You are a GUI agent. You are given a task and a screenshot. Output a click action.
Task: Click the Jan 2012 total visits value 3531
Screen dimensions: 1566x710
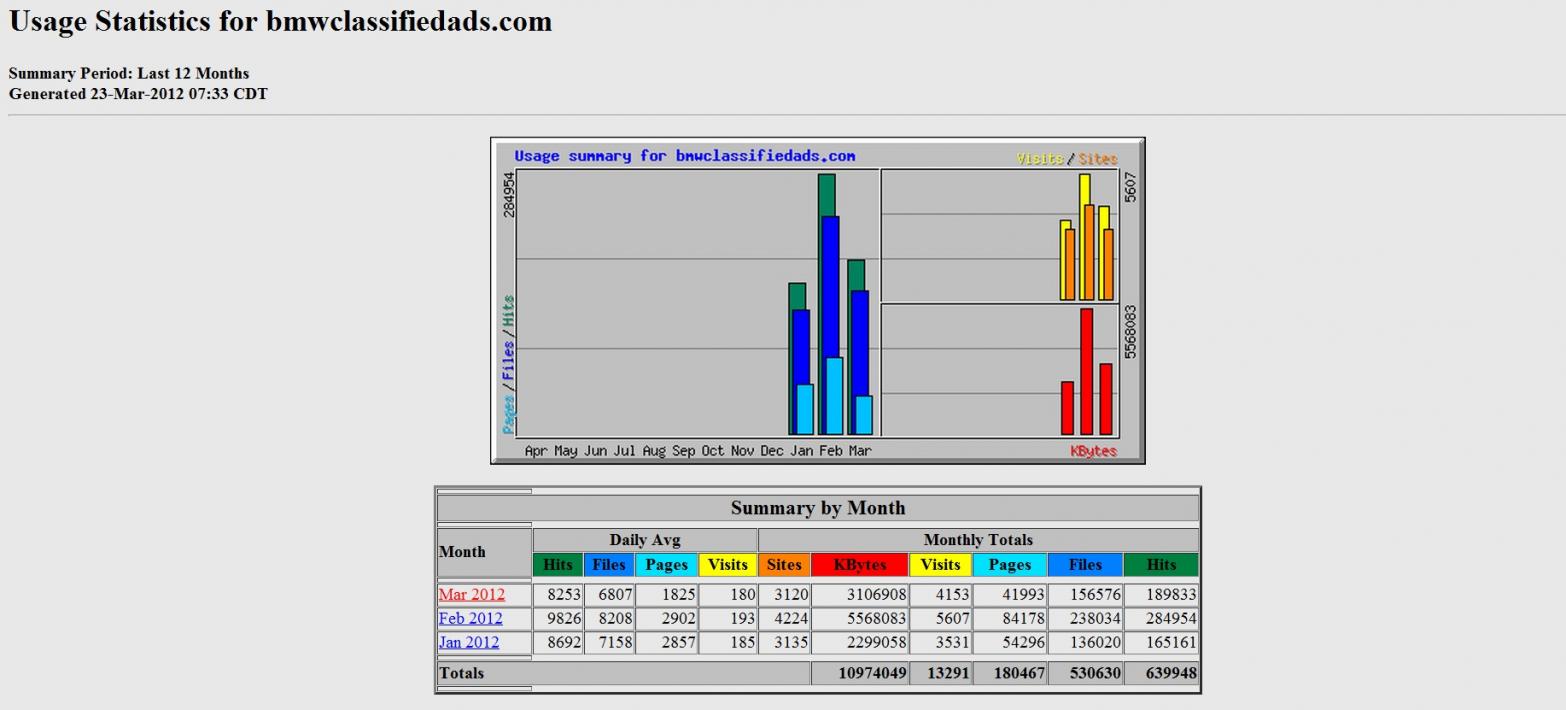coord(952,642)
